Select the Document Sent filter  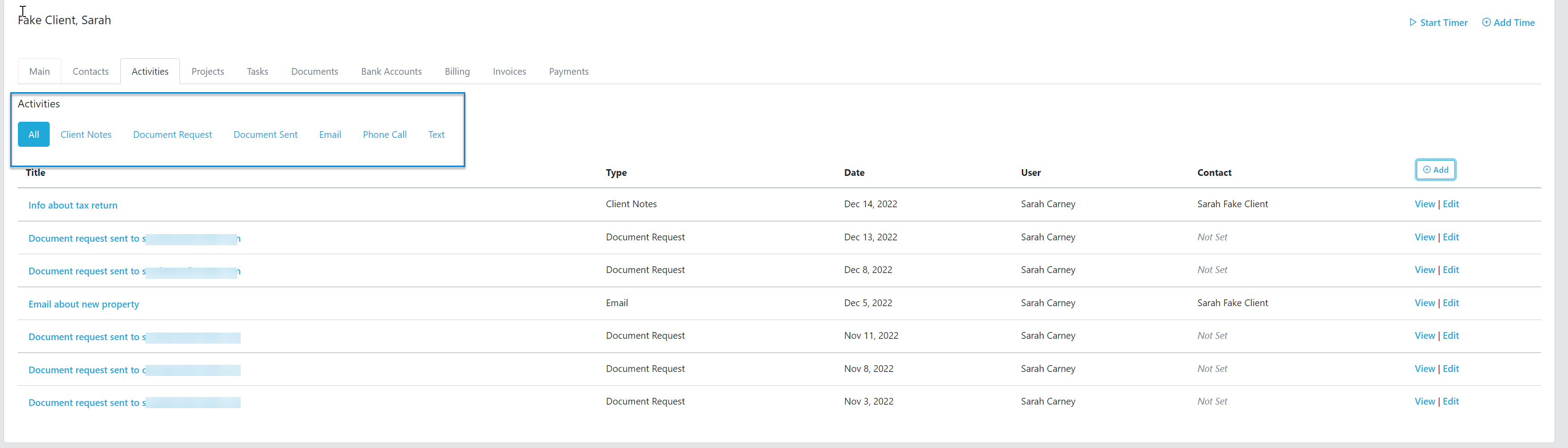coord(265,134)
